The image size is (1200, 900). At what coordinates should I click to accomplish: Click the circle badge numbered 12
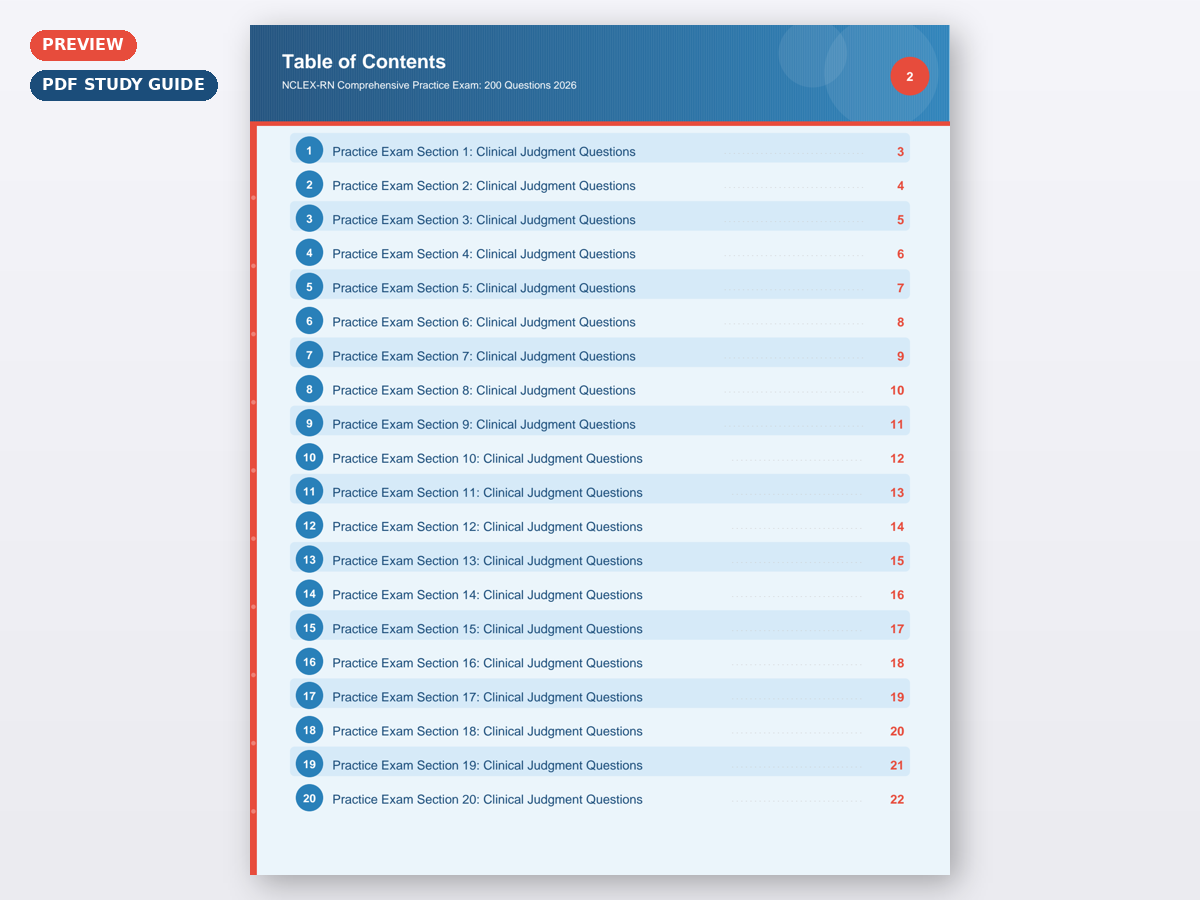point(309,526)
